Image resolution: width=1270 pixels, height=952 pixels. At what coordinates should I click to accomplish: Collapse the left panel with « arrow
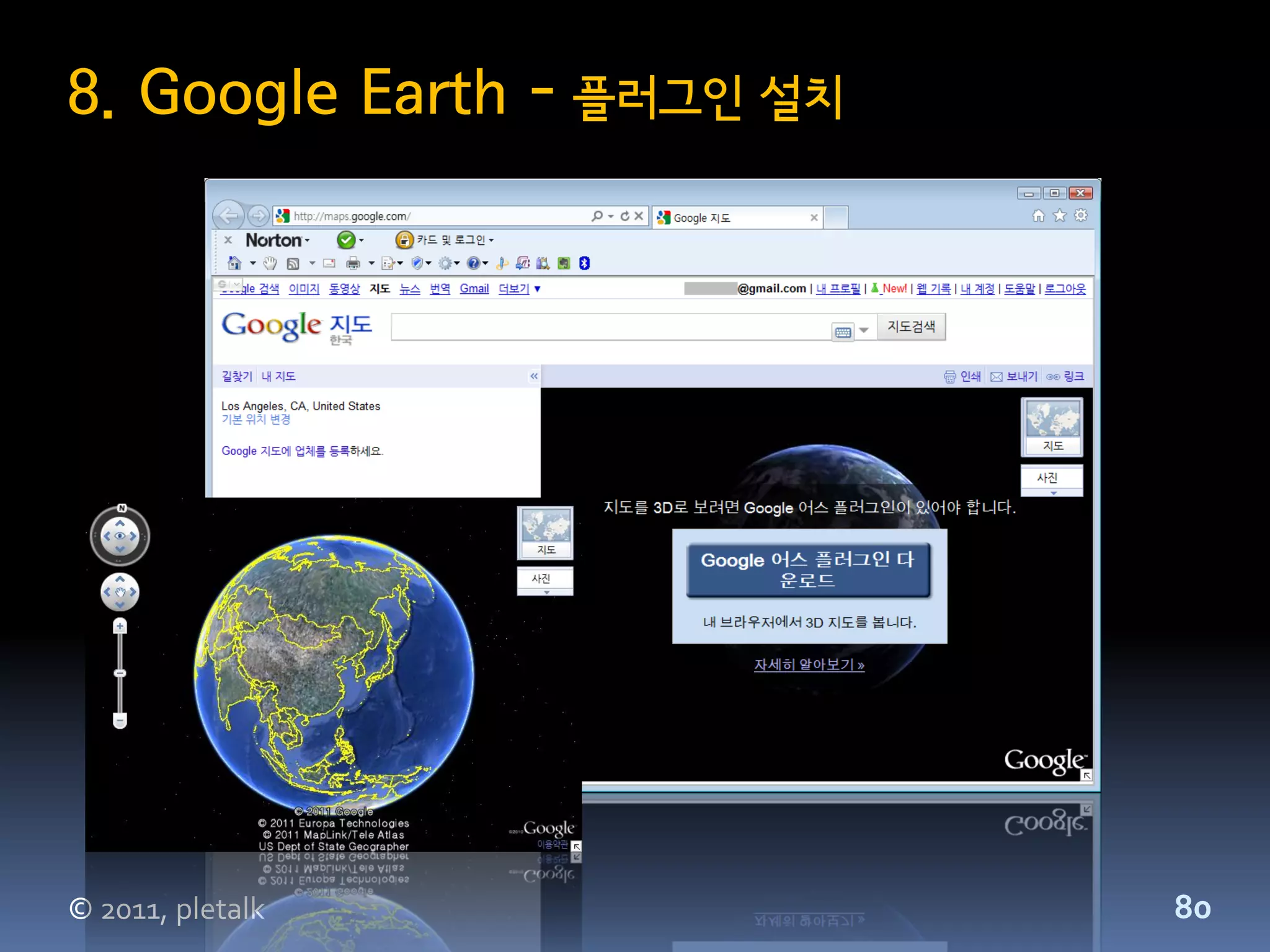click(x=534, y=376)
